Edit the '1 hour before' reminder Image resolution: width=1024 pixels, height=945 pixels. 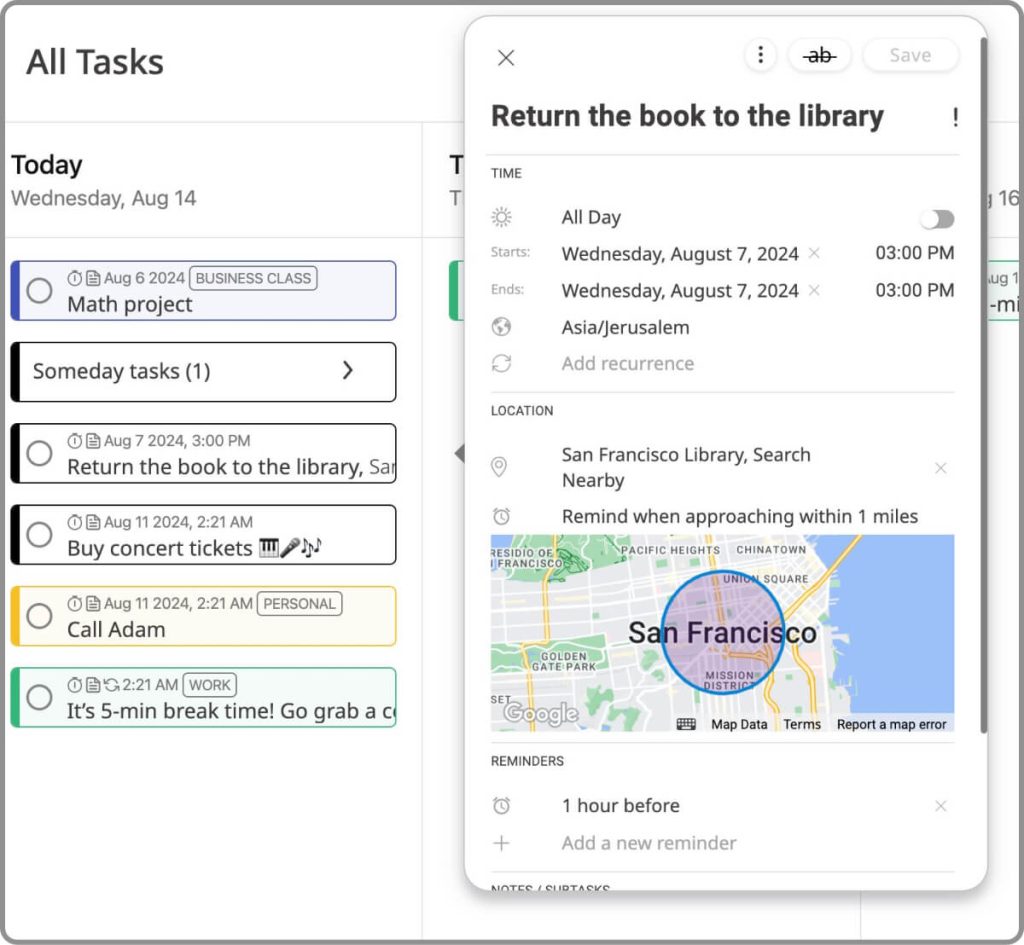coord(620,806)
